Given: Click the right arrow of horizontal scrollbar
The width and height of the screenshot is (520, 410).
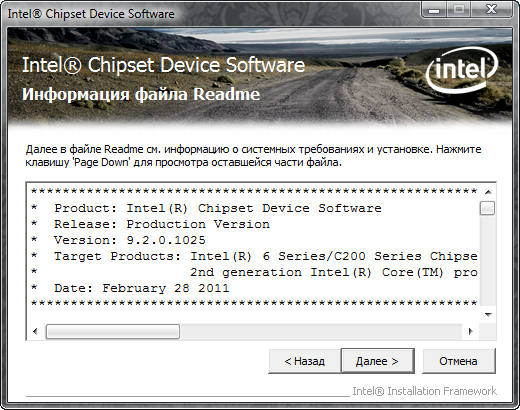Looking at the screenshot, I should click(470, 331).
